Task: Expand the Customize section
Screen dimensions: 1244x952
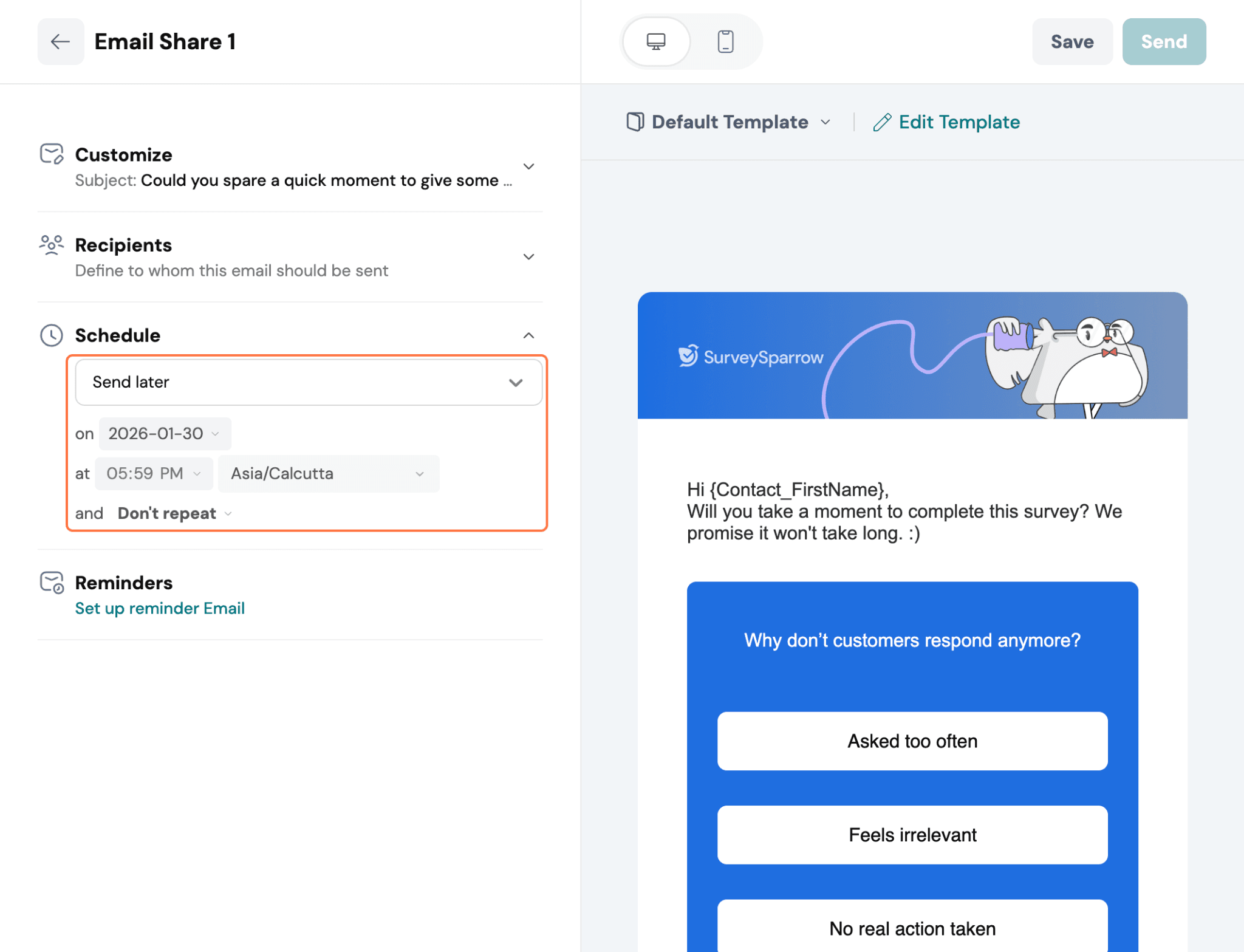Action: (528, 166)
